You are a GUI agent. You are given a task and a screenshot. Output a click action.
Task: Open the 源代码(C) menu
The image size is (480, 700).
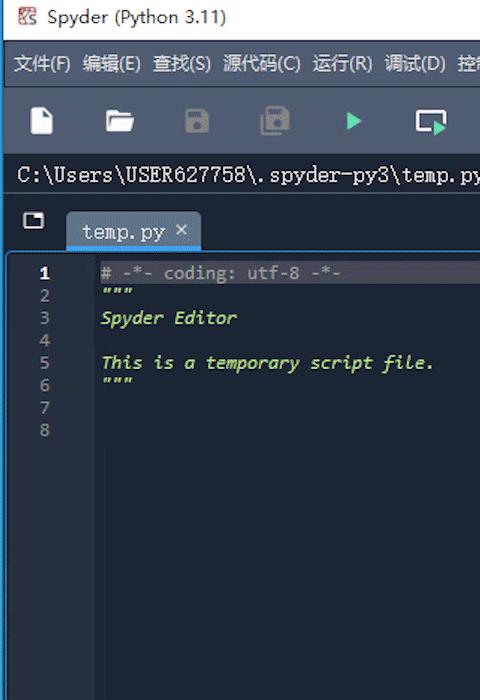tap(262, 63)
